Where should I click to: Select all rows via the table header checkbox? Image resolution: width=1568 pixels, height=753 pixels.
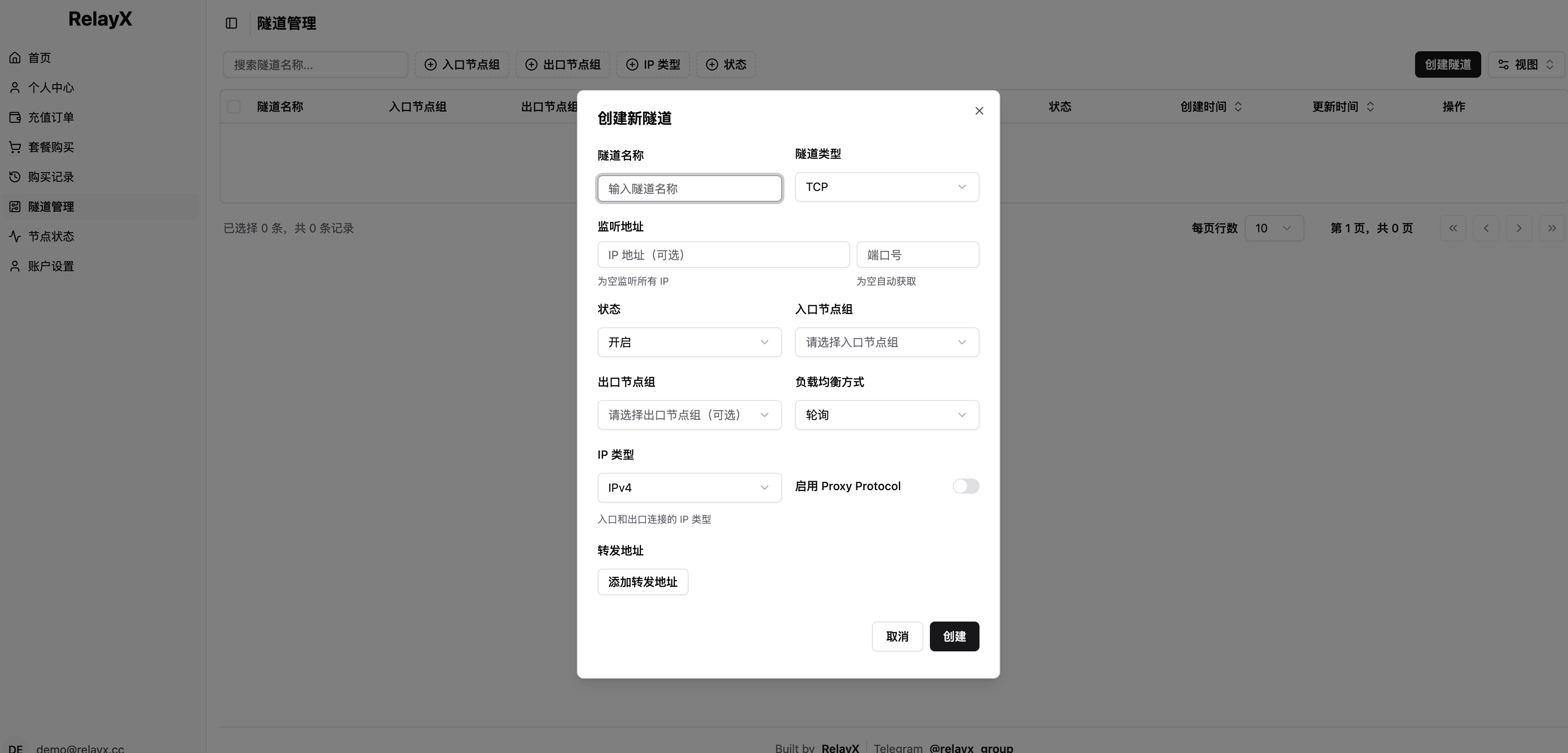(234, 107)
